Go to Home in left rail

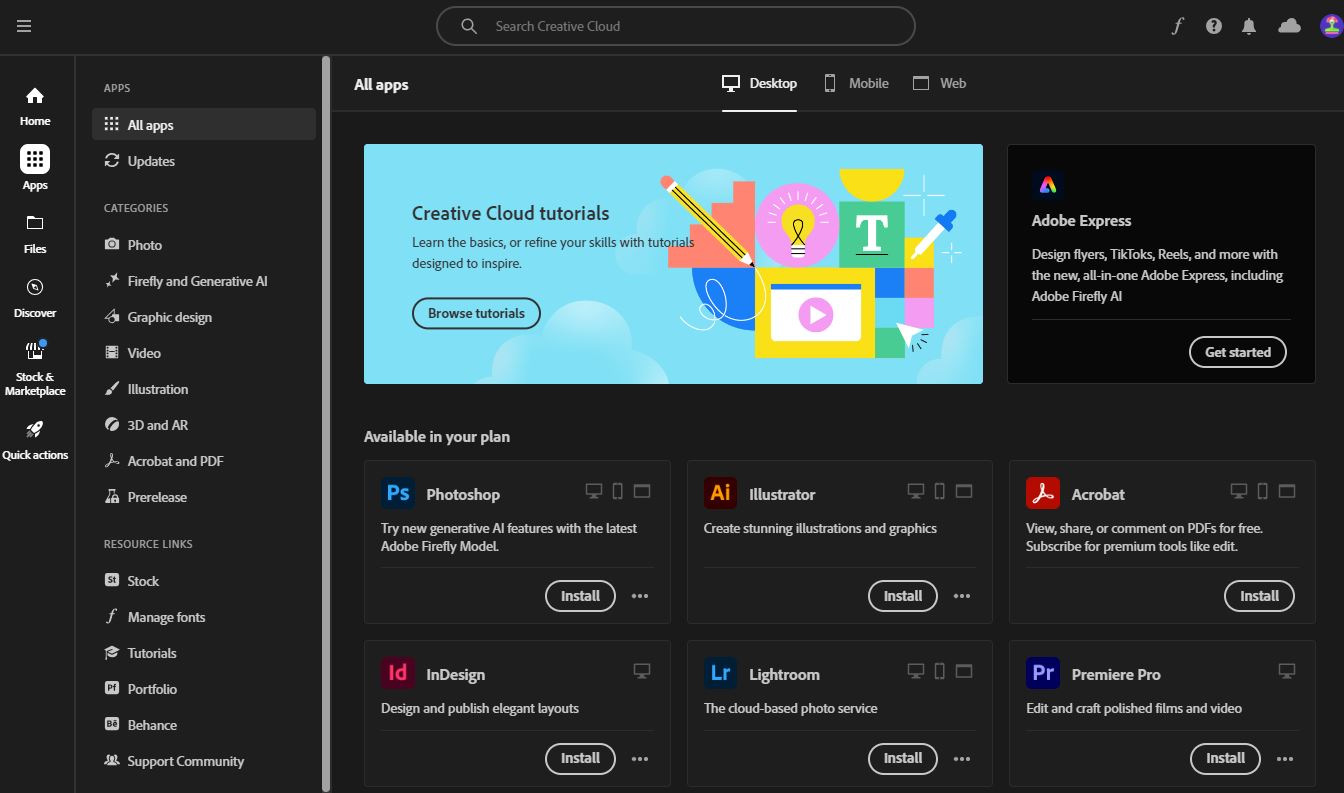coord(35,106)
